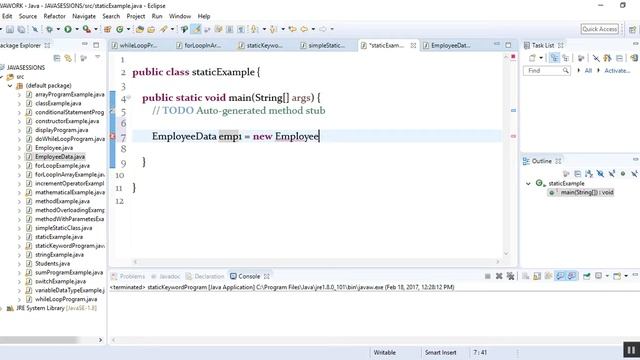Click the error marker on line 7
Image resolution: width=640 pixels, height=360 pixels.
[x=113, y=136]
